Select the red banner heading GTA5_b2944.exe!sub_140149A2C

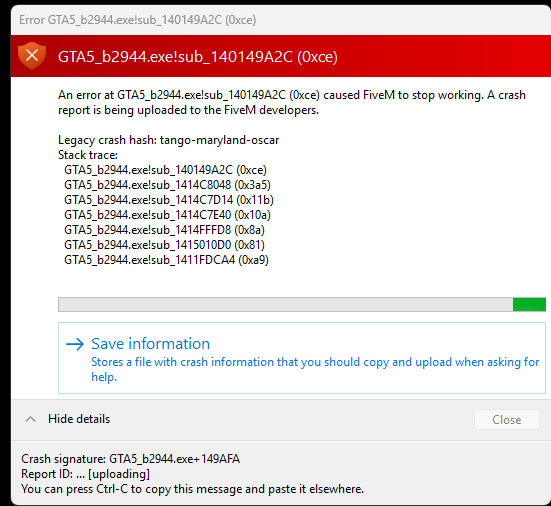pos(197,57)
